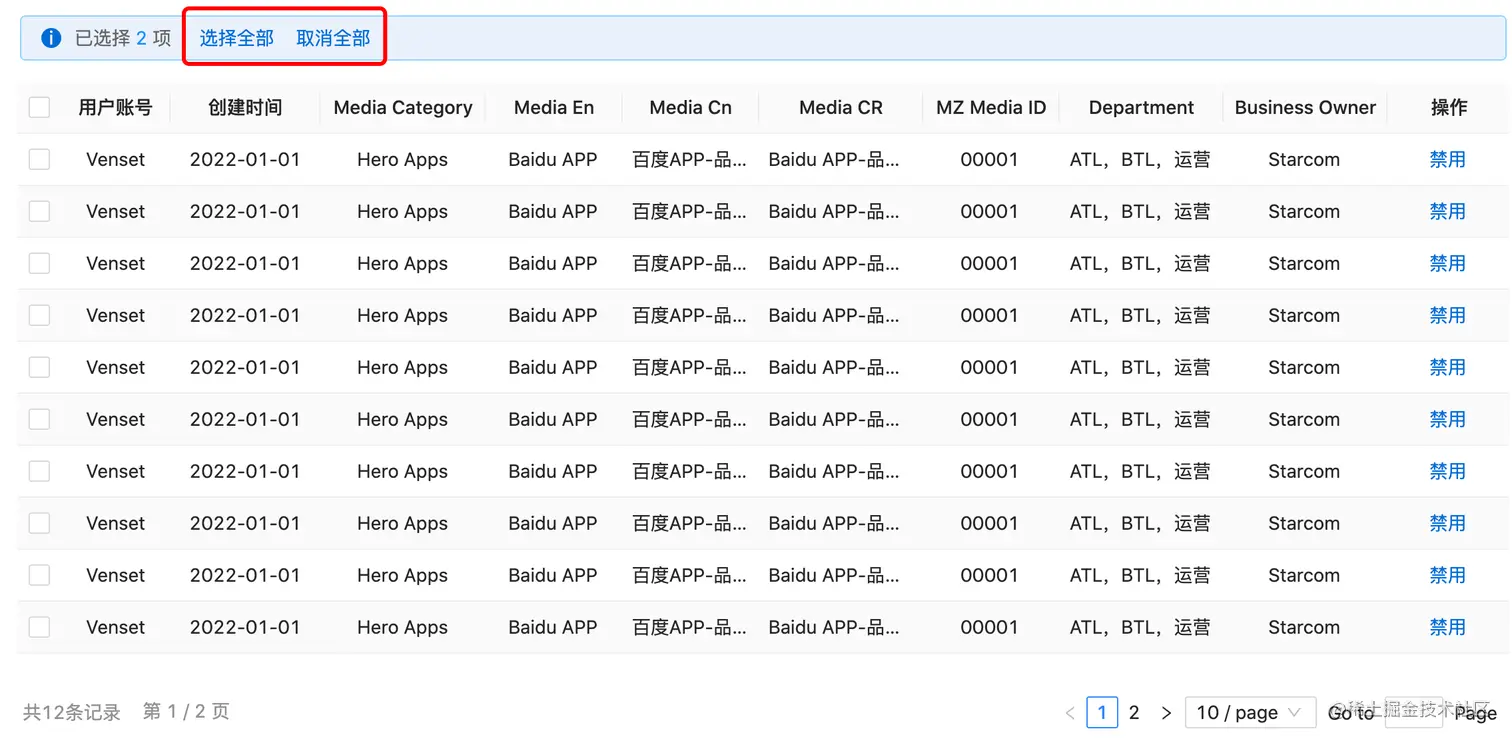1512x741 pixels.
Task: Click the MZ Media ID column header
Action: [x=991, y=107]
